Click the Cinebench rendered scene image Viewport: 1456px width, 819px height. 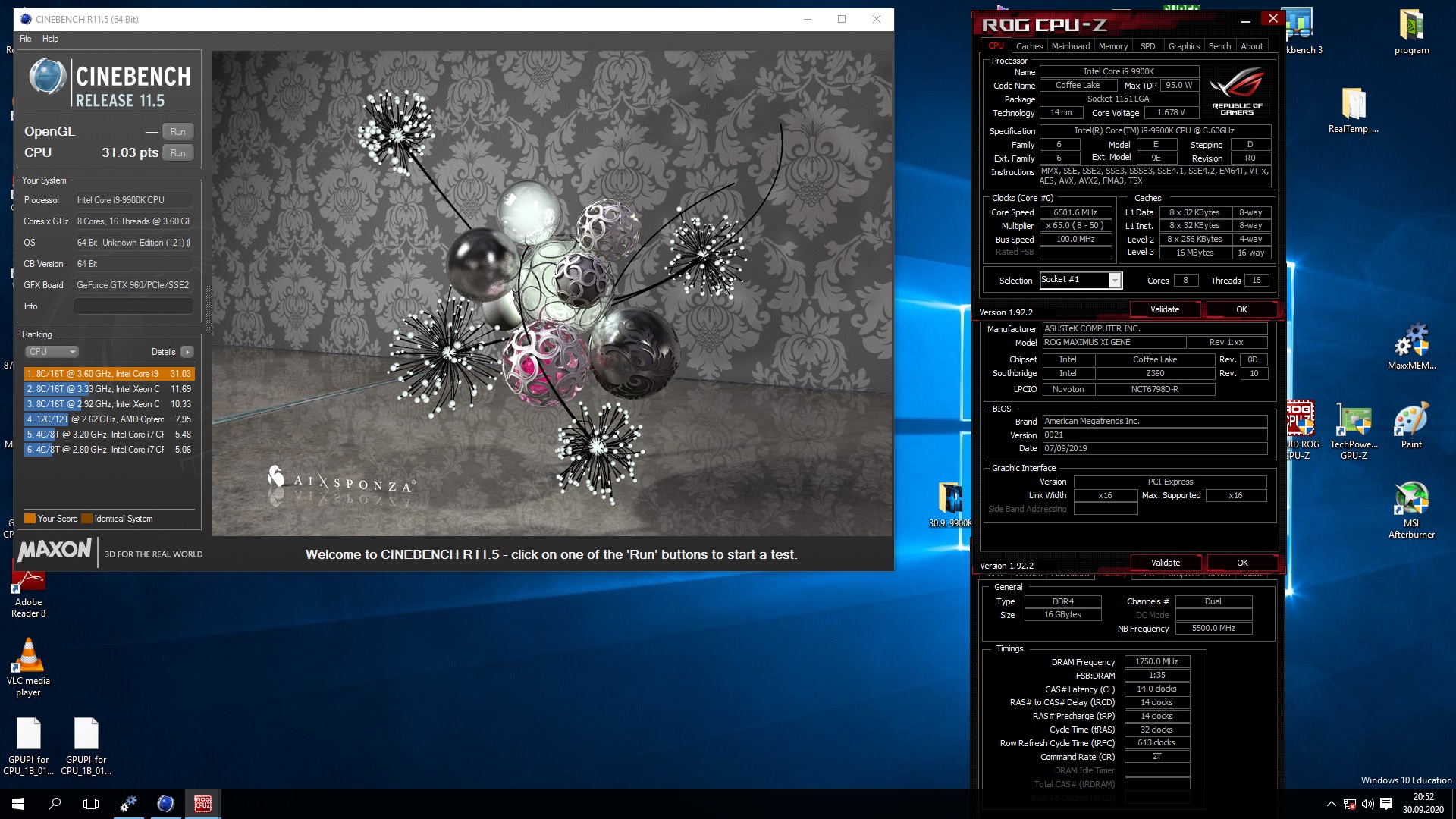point(552,293)
